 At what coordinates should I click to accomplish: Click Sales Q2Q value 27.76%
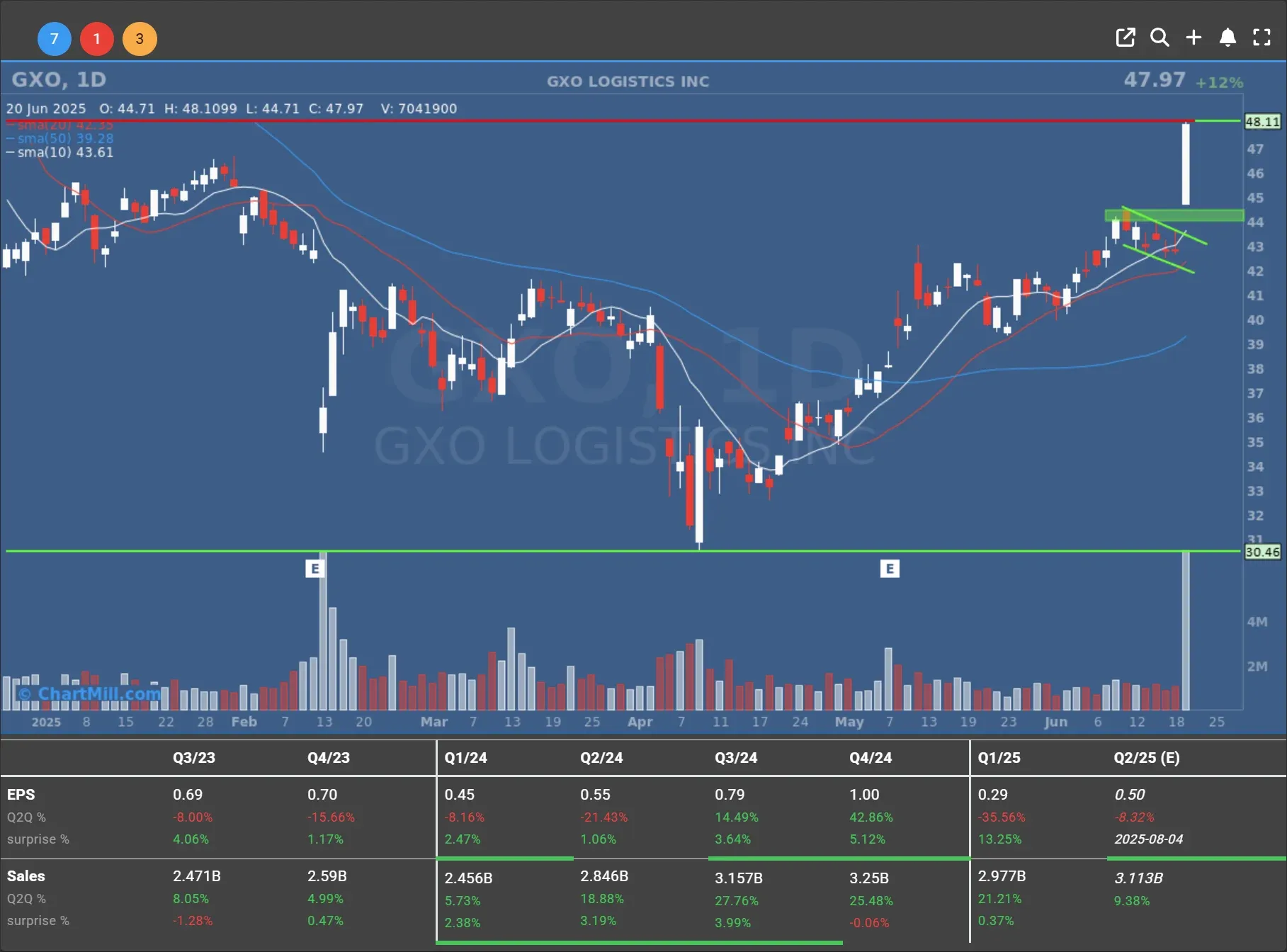coord(737,900)
